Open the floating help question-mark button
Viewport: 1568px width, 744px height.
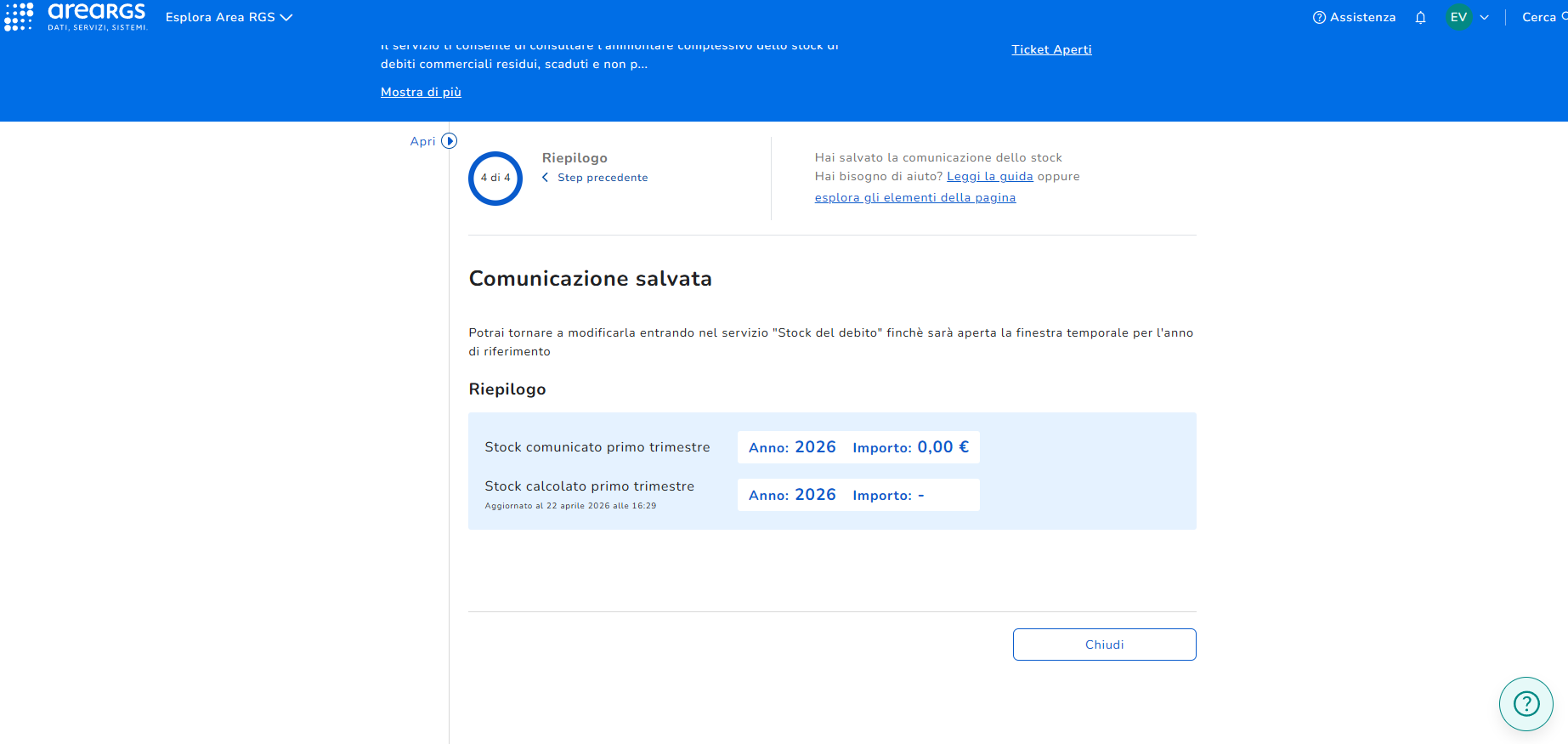pos(1526,703)
